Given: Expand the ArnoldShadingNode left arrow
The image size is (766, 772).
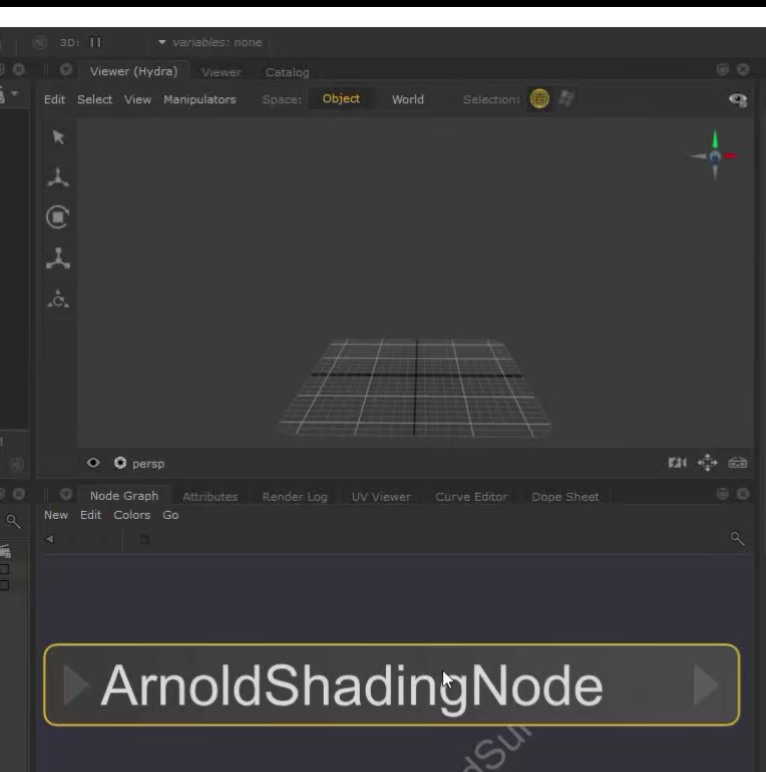Looking at the screenshot, I should pos(76,685).
